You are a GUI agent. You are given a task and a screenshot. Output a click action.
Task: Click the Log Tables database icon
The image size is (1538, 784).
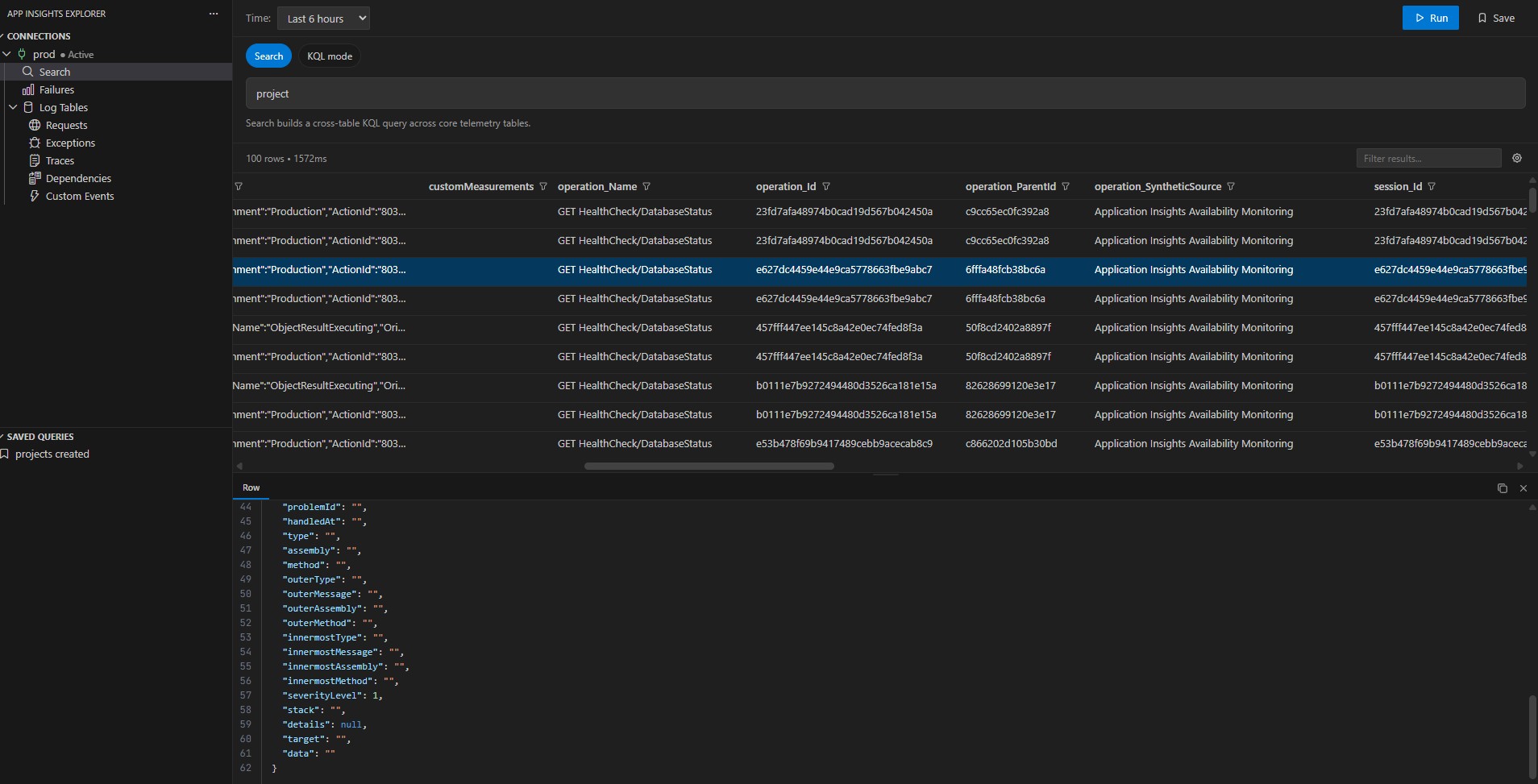29,107
